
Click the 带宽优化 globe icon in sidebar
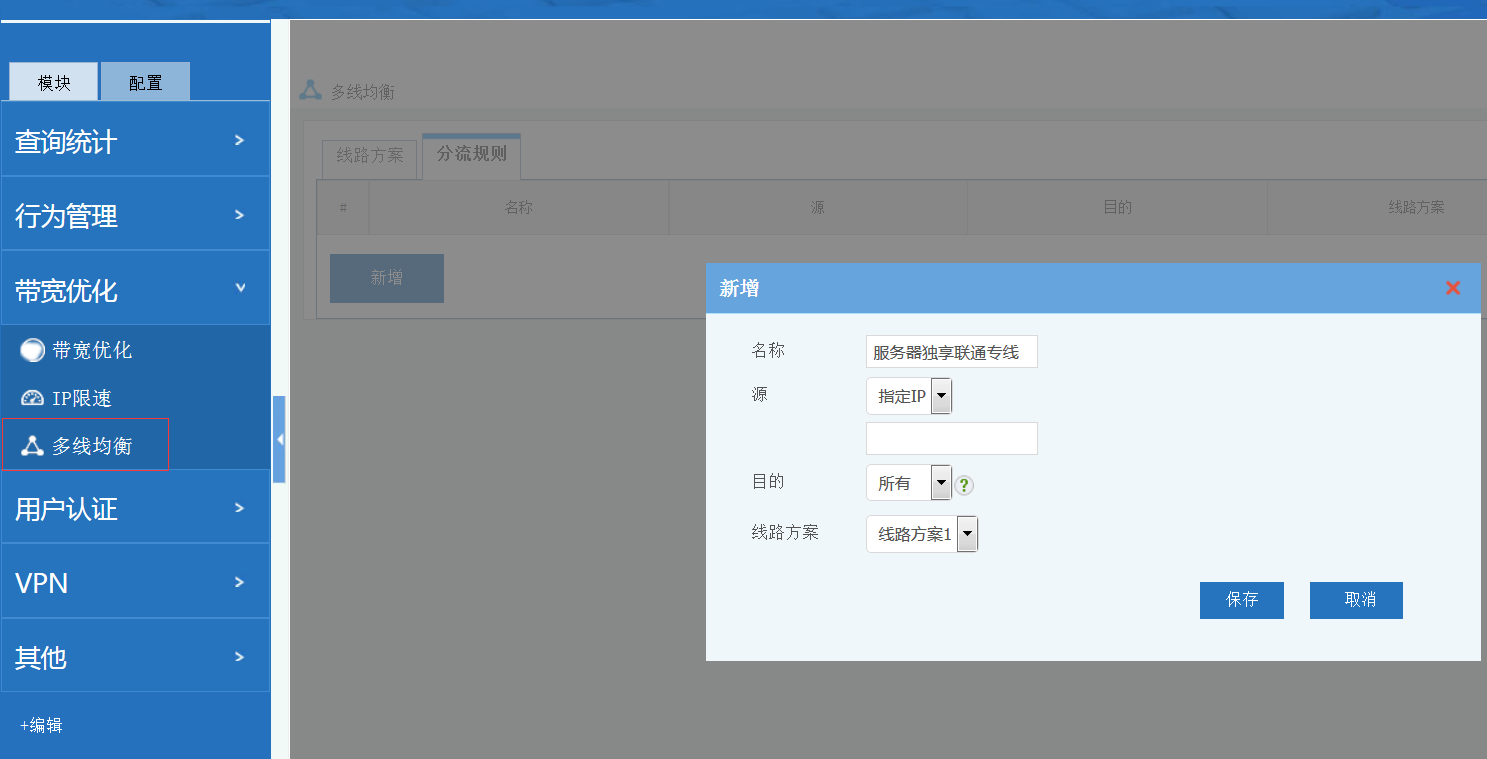[x=32, y=350]
